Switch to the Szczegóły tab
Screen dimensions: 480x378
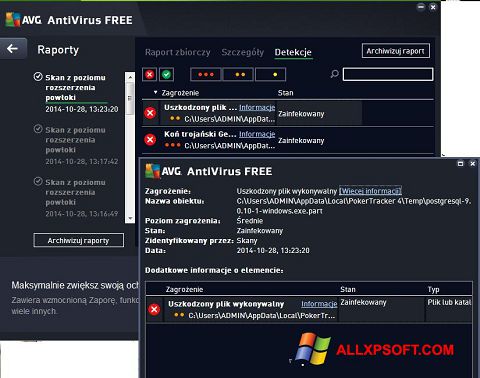point(243,52)
